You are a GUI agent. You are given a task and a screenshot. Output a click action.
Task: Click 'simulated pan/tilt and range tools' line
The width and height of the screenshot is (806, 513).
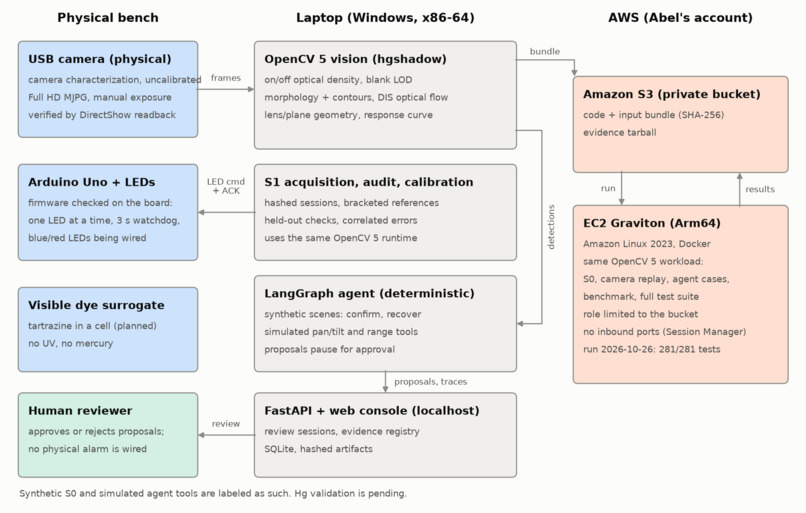tap(341, 332)
